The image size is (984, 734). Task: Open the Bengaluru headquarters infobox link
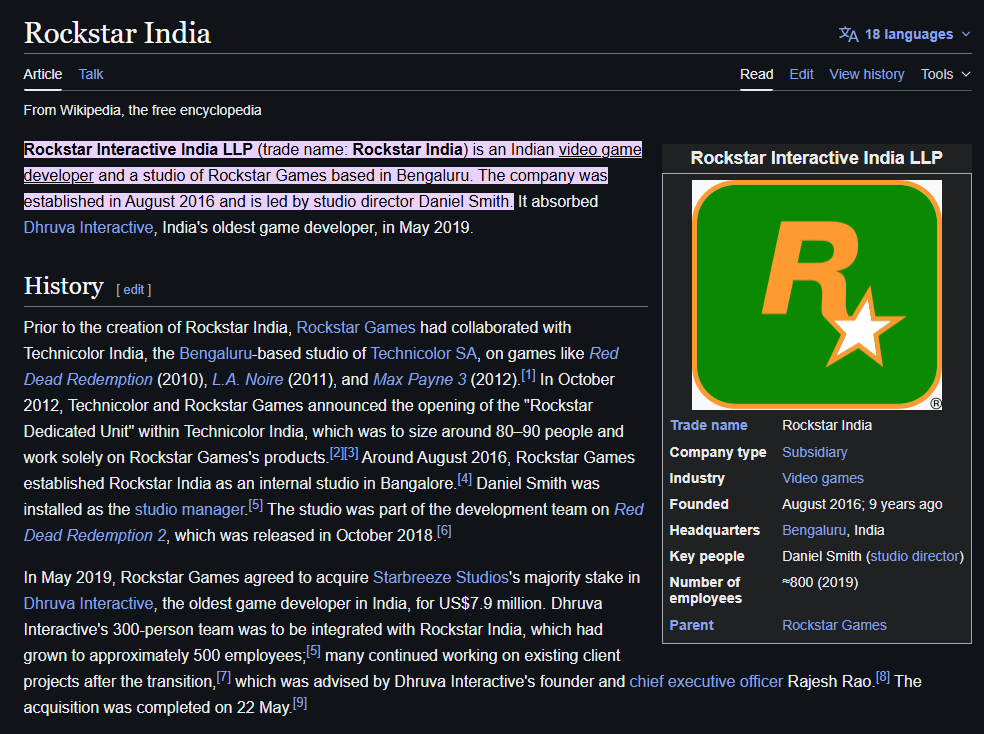tap(814, 530)
